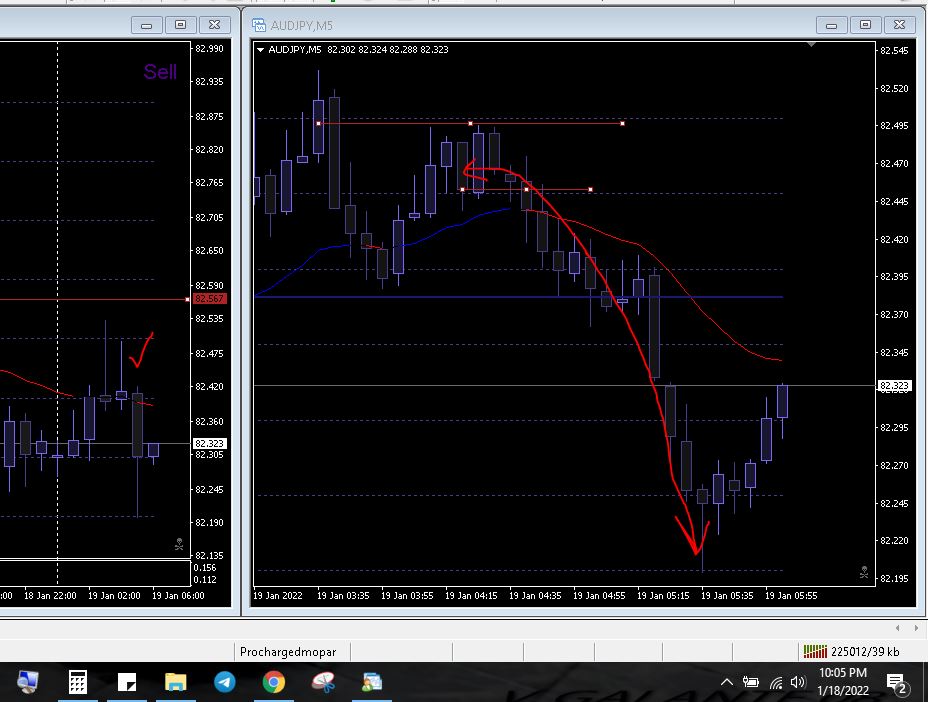Viewport: 928px width, 702px height.
Task: Open Google Chrome from the taskbar
Action: (x=273, y=682)
